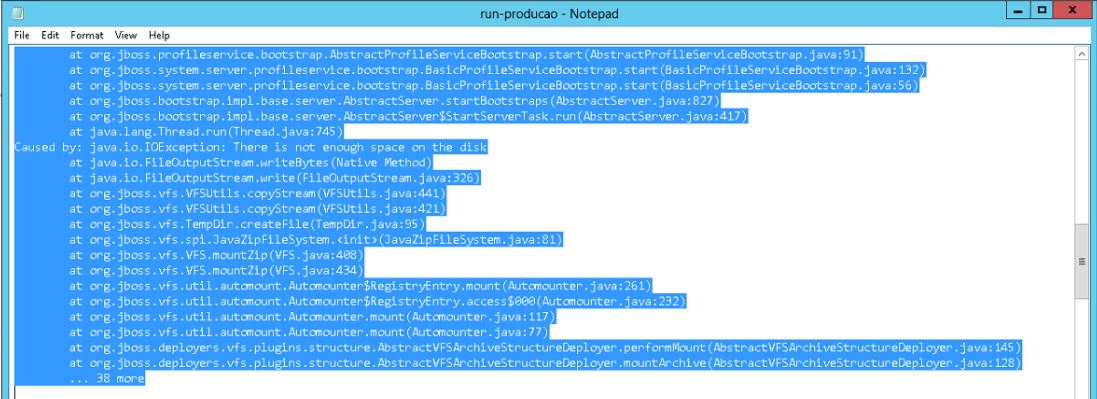Image resolution: width=1097 pixels, height=399 pixels.
Task: Click the 'Automounter.mount(Automounter.java:117)' line
Action: 312,317
